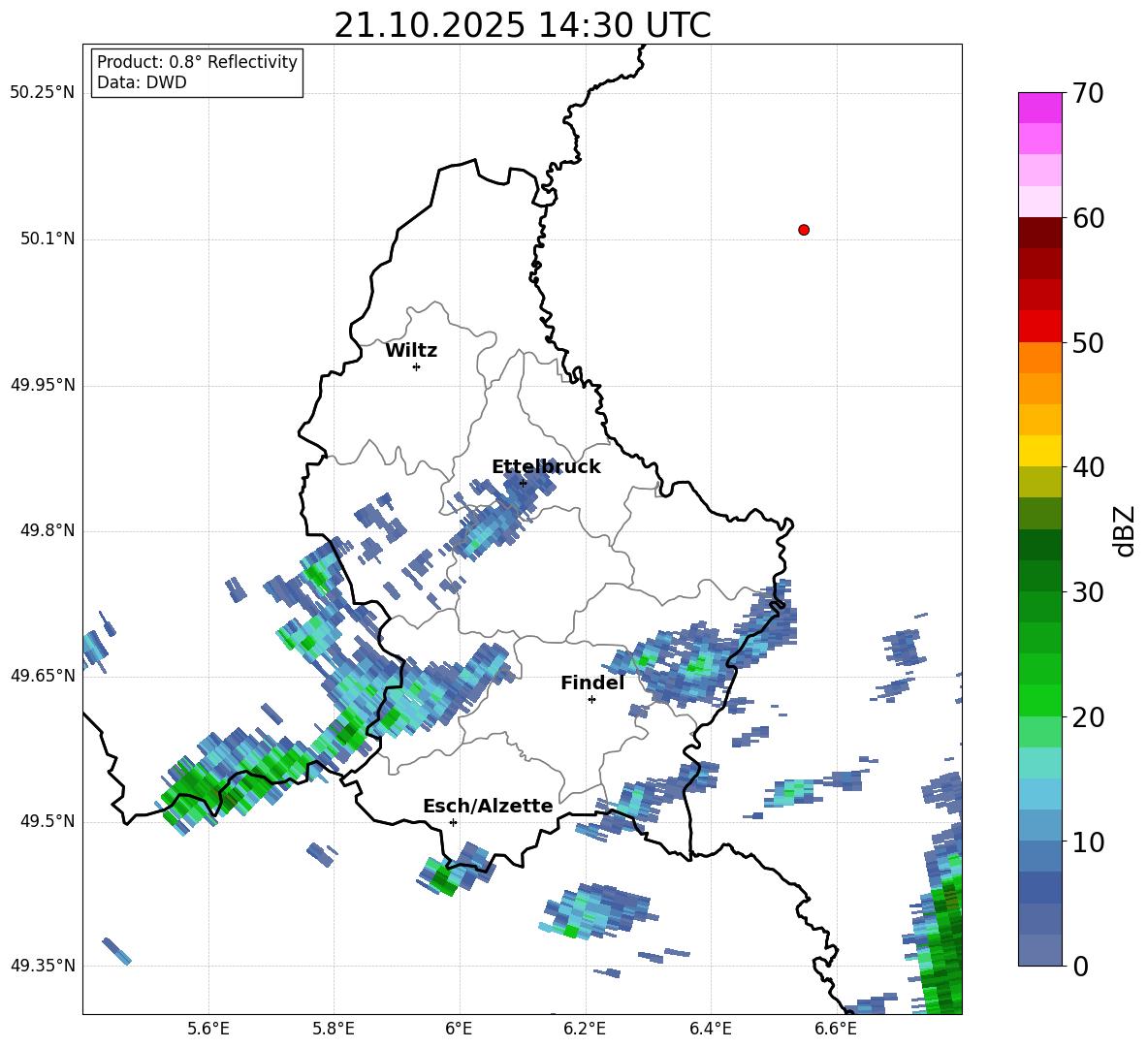Click the Product: 0.8° Reflectivity text
1148x1048 pixels.
[x=197, y=62]
